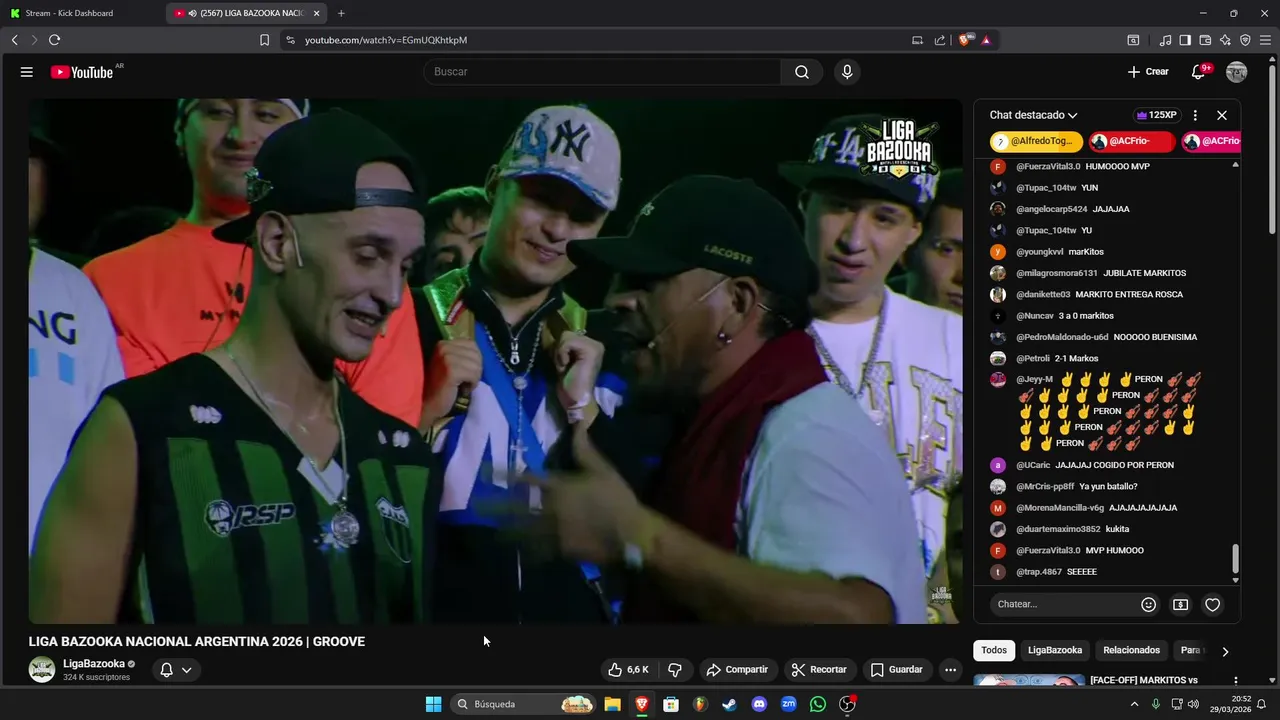Toggle Brave sidebar panel icon
This screenshot has width=1280, height=720.
point(1185,40)
